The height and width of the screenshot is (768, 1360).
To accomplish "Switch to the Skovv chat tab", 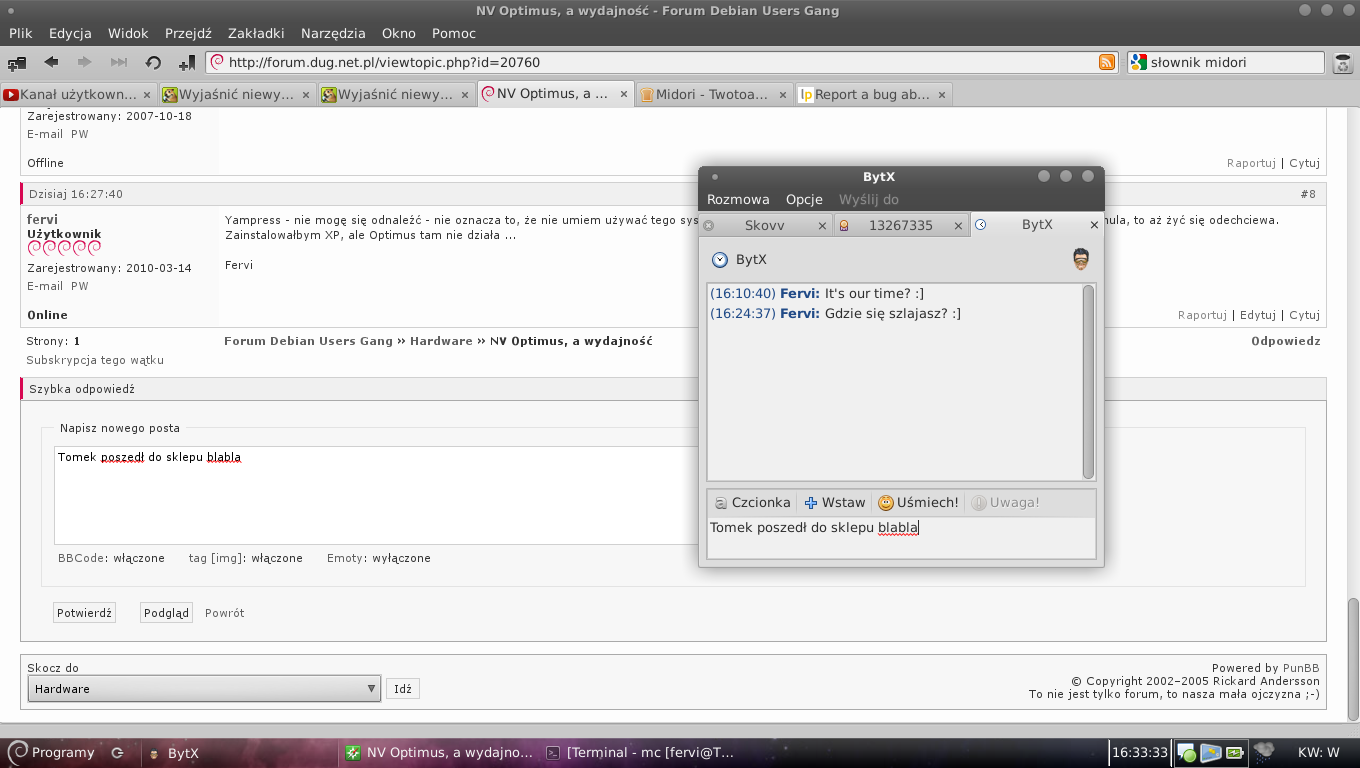I will (765, 226).
